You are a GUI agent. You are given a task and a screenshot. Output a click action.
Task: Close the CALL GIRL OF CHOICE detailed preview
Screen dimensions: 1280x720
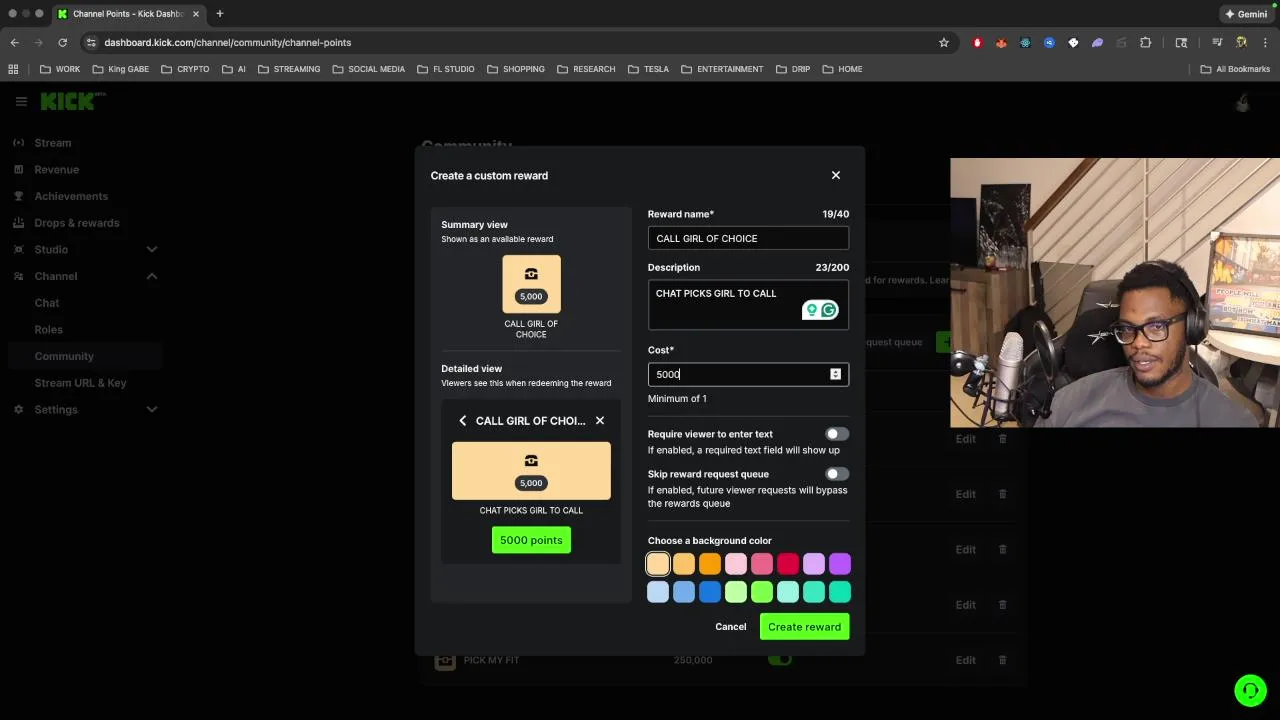click(600, 421)
